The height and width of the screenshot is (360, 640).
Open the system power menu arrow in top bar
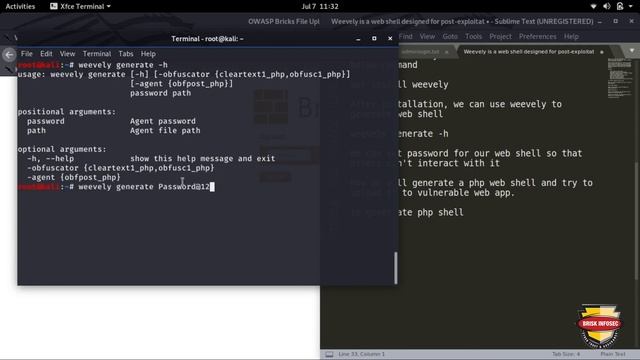(x=631, y=6)
